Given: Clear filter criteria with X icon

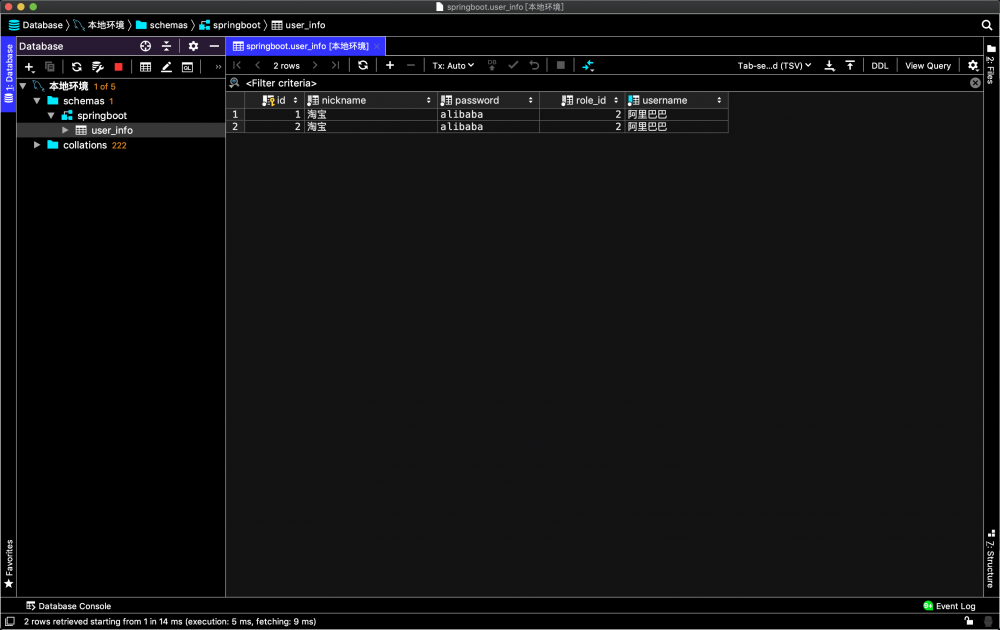Looking at the screenshot, I should 975,83.
